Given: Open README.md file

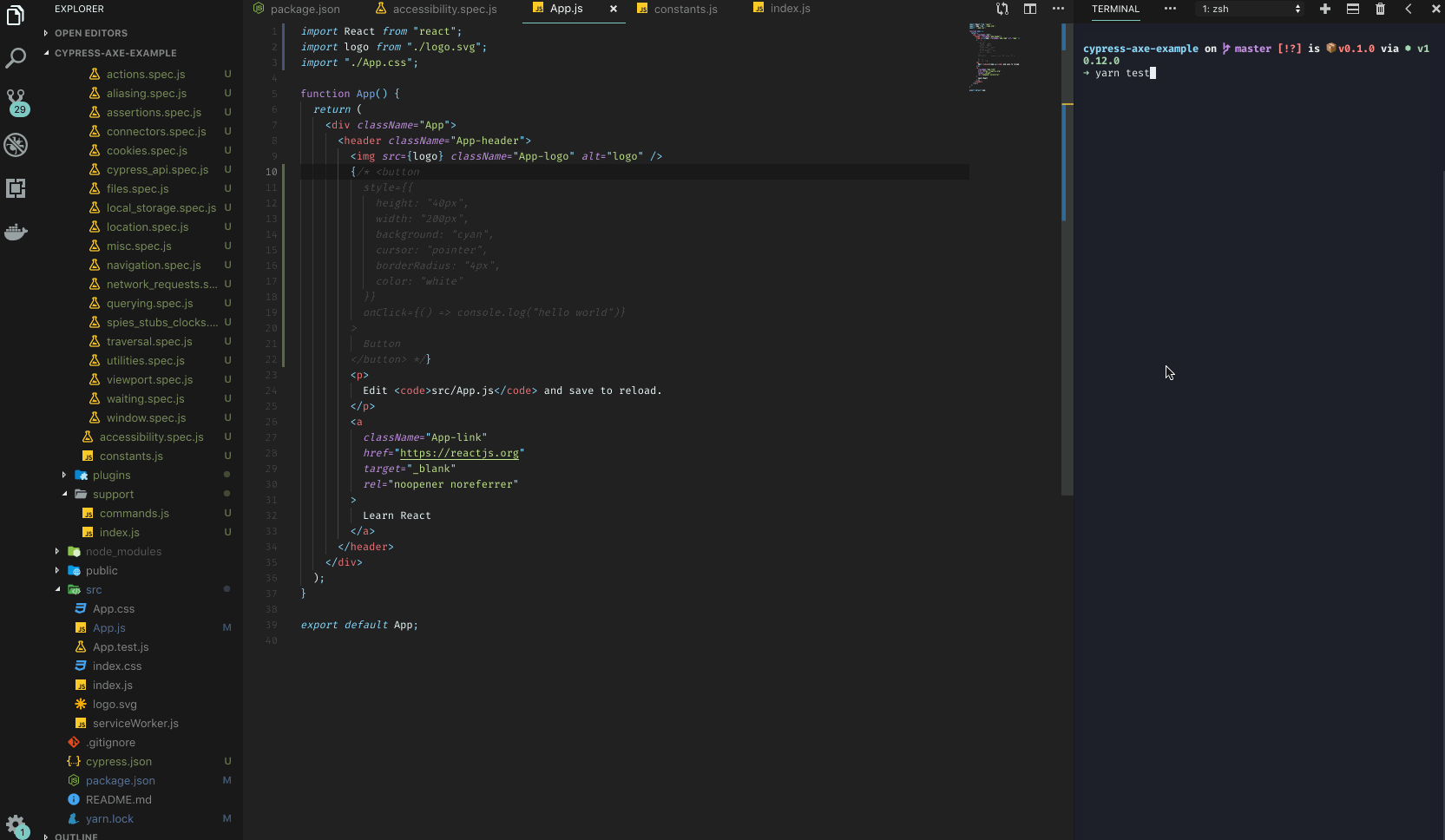Looking at the screenshot, I should [x=118, y=800].
